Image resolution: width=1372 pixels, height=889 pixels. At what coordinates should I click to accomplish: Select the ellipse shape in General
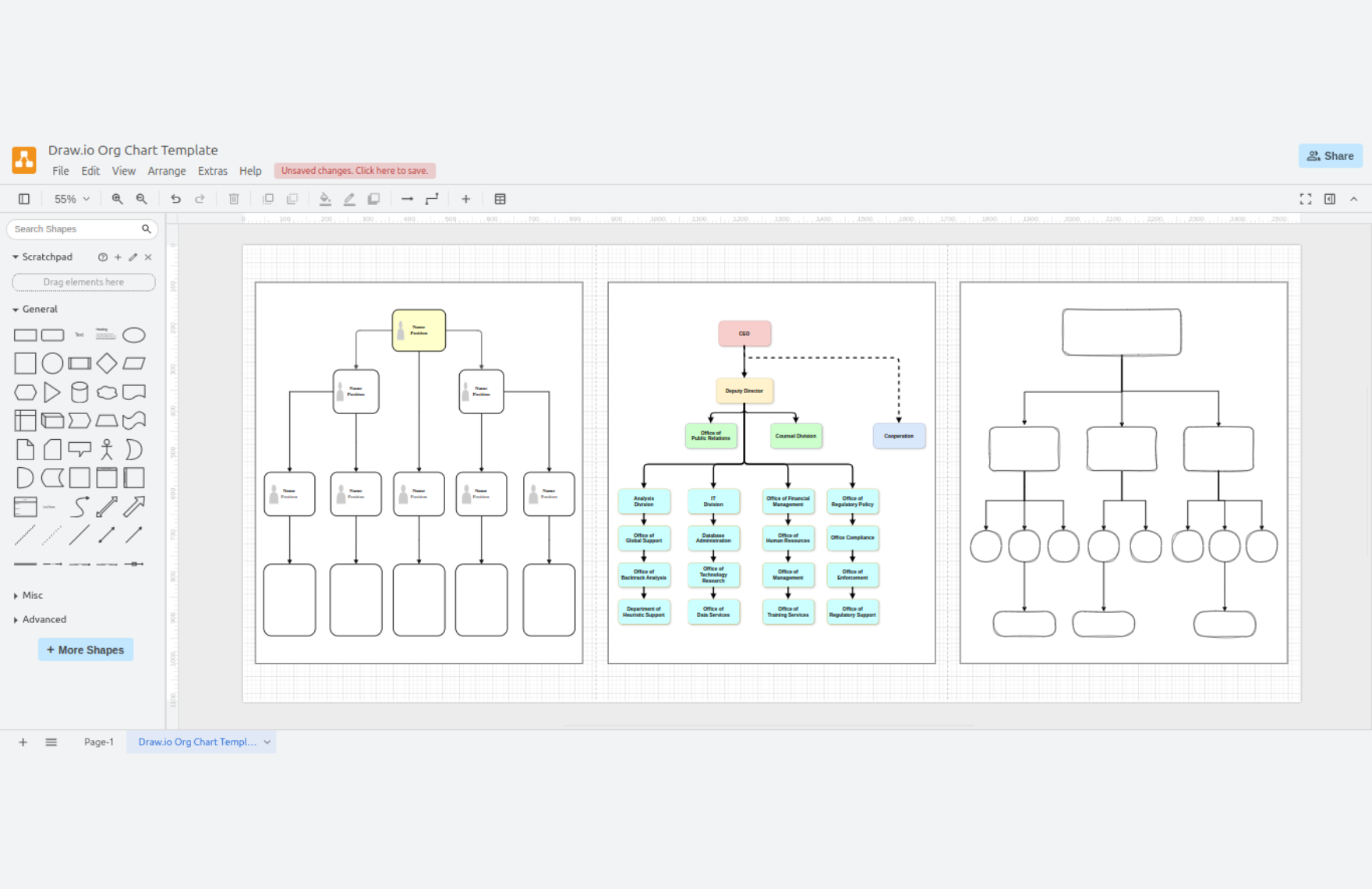pyautogui.click(x=134, y=335)
